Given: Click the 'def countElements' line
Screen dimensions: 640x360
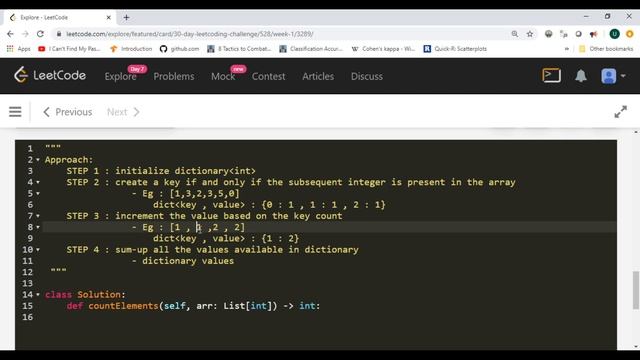Looking at the screenshot, I should tap(193, 306).
